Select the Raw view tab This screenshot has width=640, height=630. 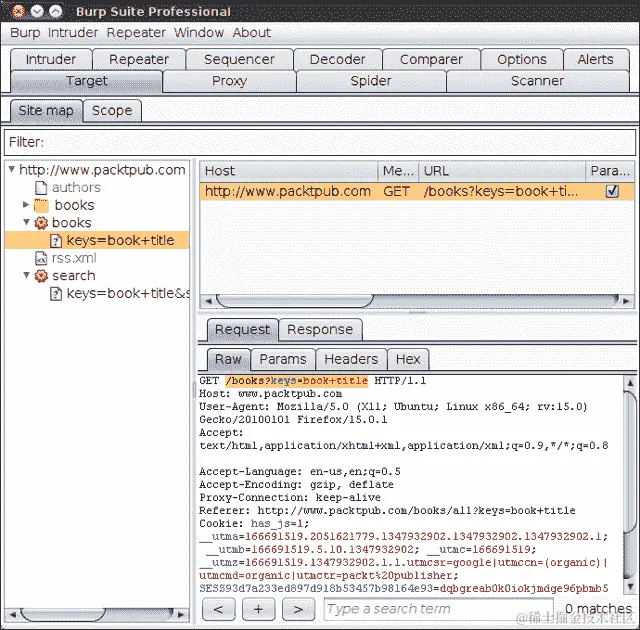point(228,359)
